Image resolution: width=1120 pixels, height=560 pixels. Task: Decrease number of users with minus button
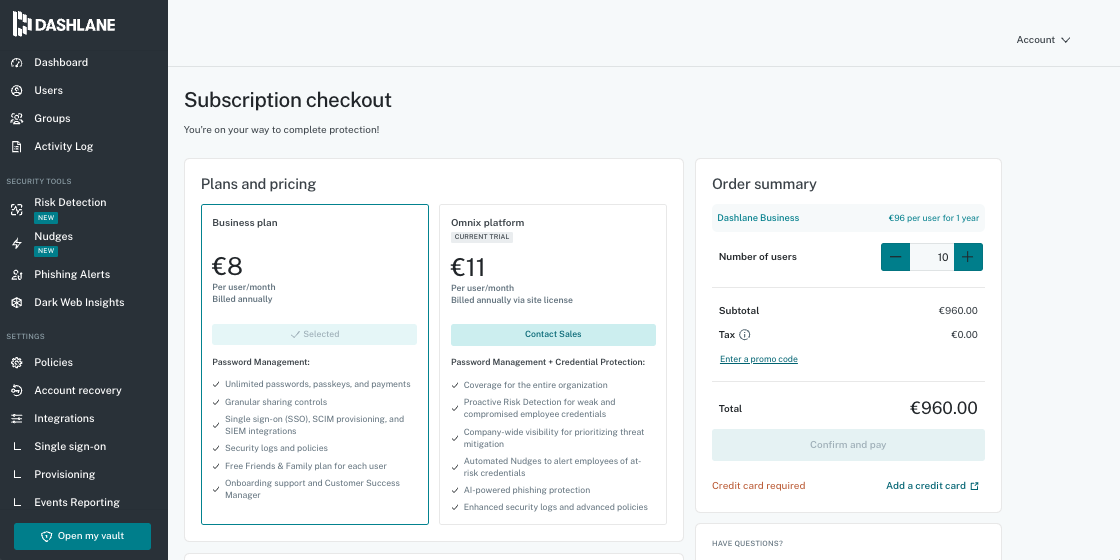click(x=896, y=257)
